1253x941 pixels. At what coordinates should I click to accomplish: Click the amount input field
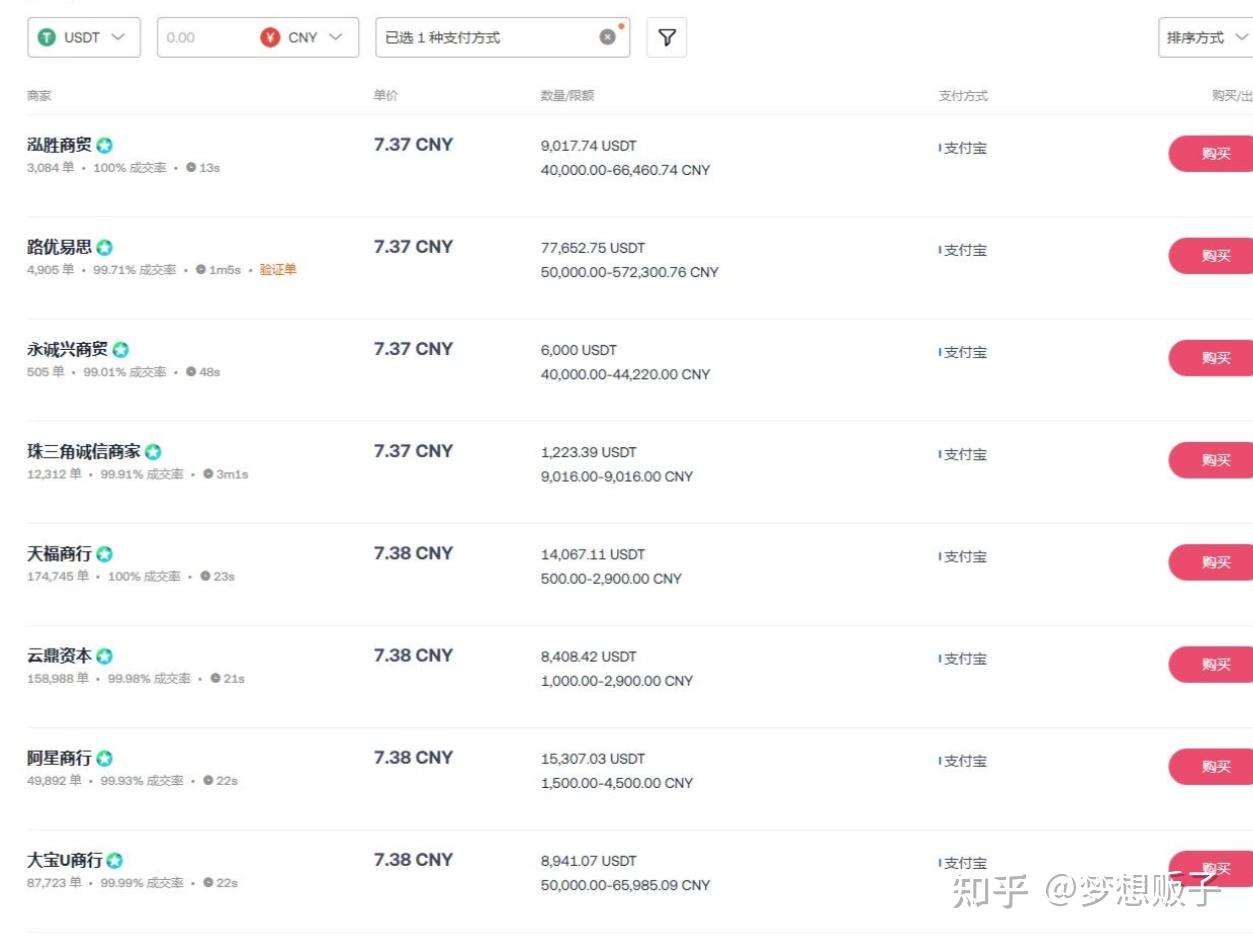205,38
